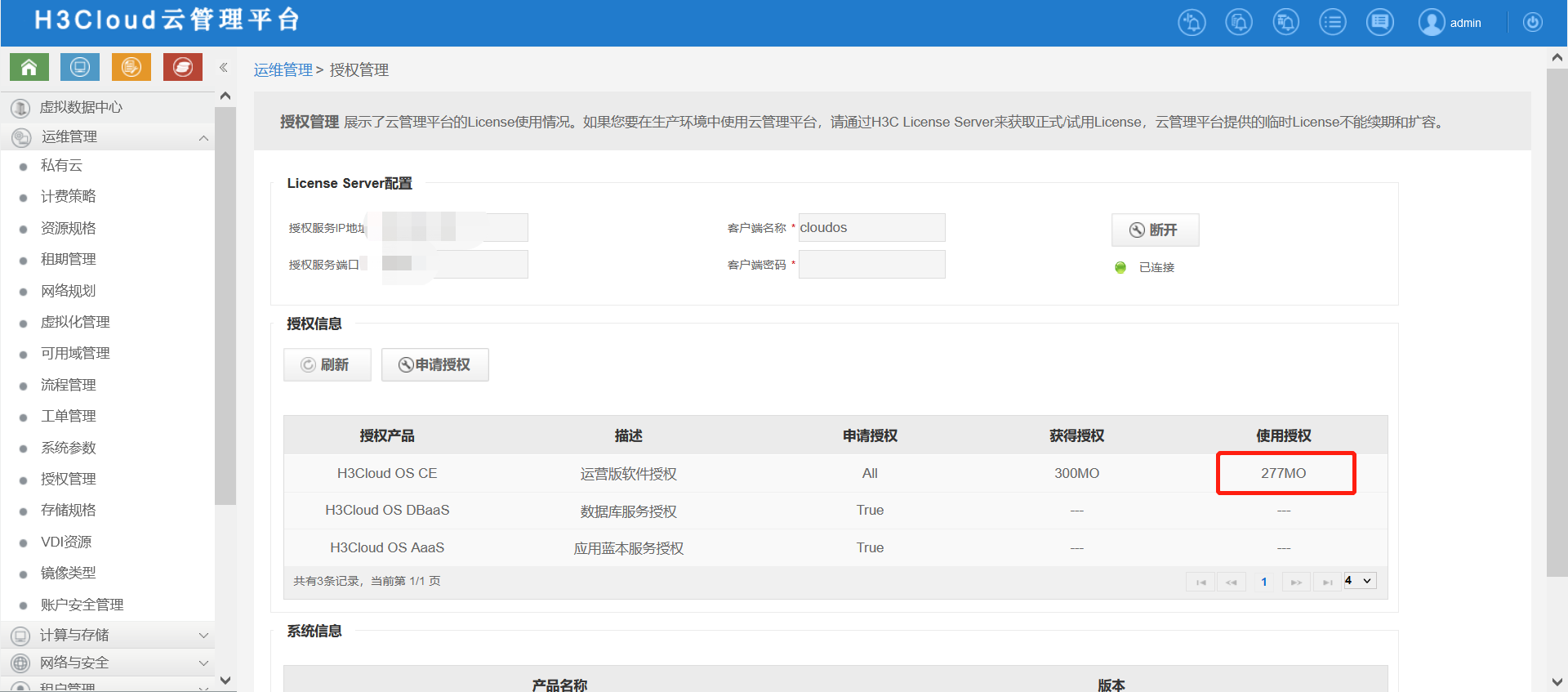The width and height of the screenshot is (1568, 692).
Task: Go to the previous page of results
Action: pos(1231,582)
